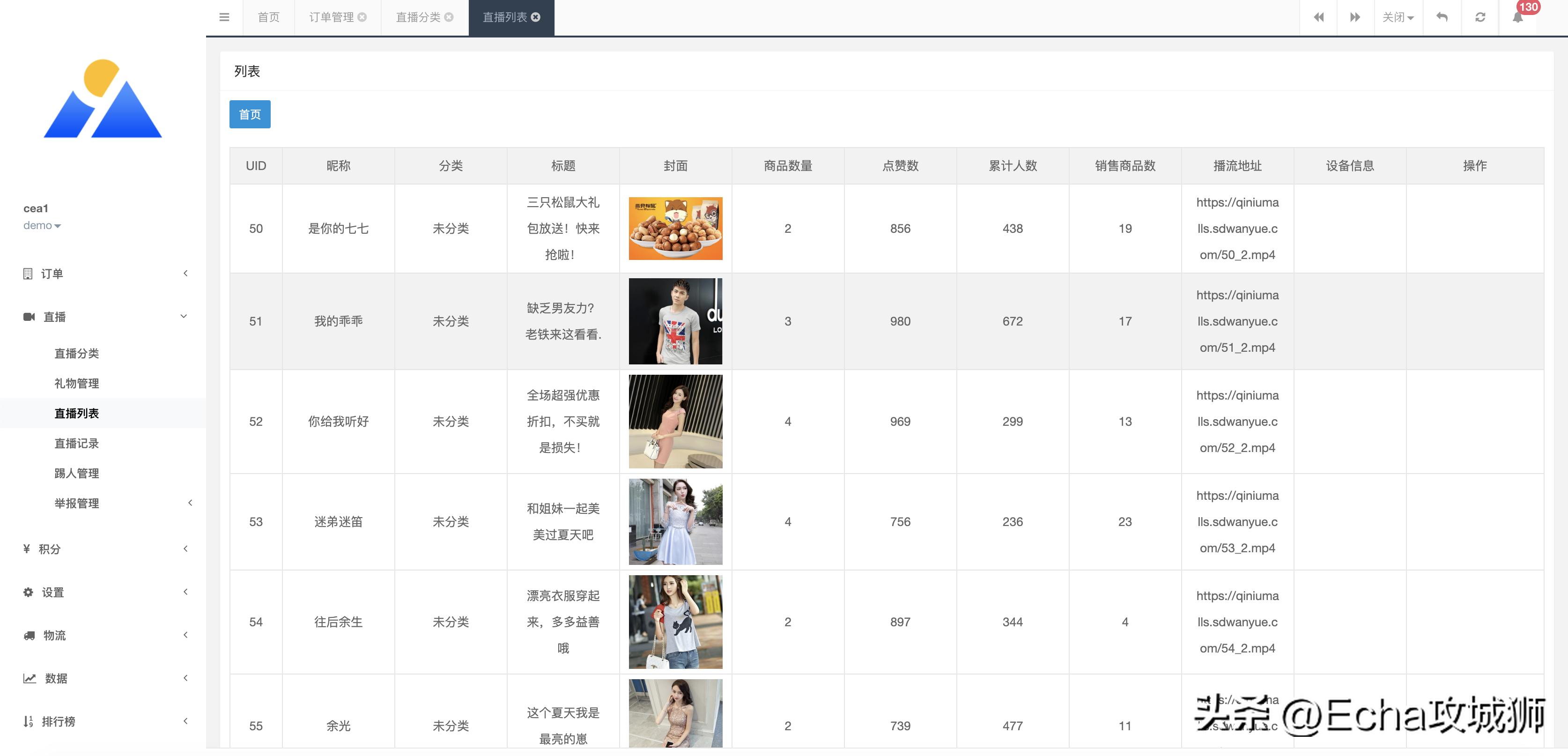Open the demo user dropdown
The image size is (1568, 756).
(x=41, y=225)
